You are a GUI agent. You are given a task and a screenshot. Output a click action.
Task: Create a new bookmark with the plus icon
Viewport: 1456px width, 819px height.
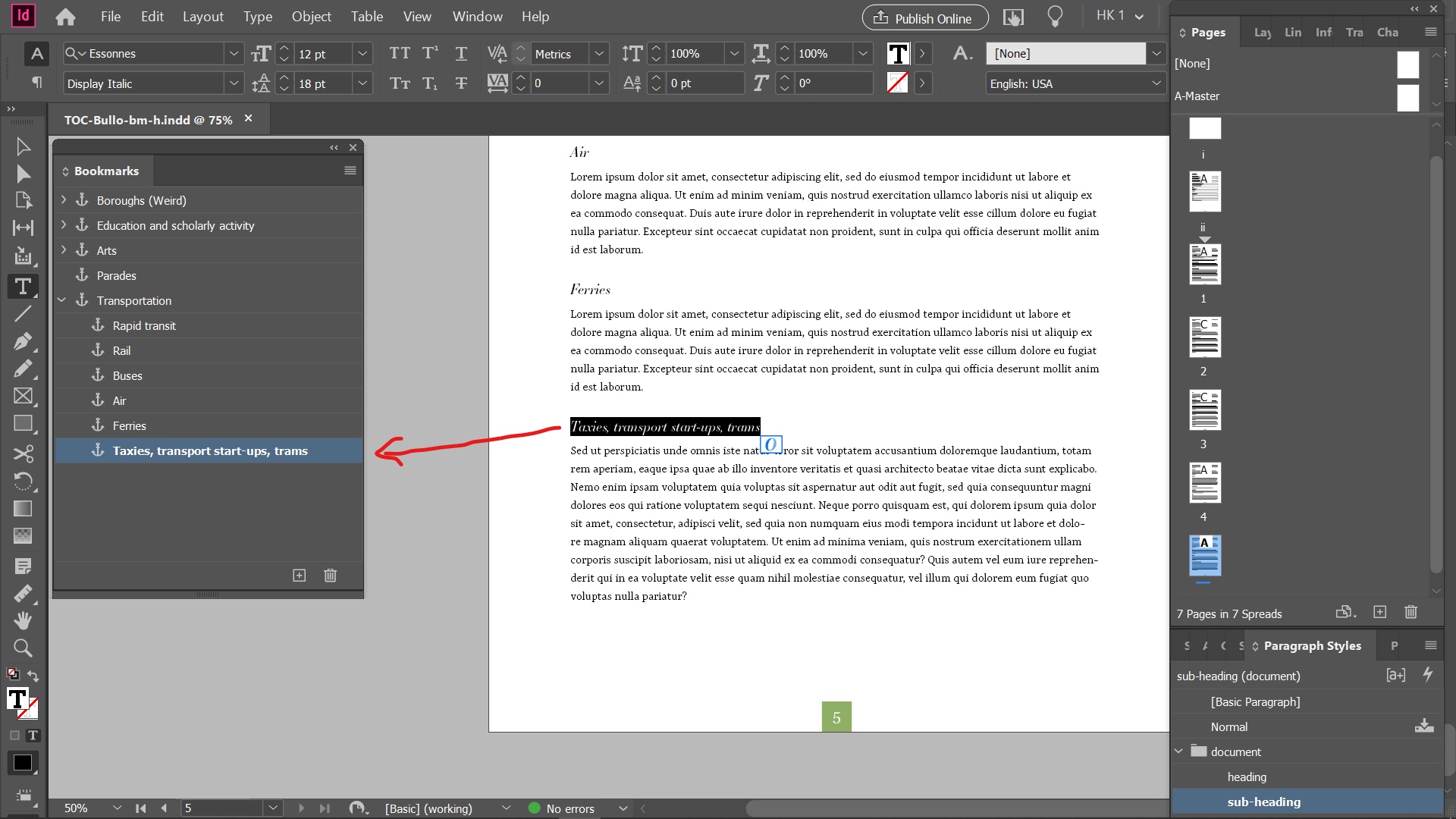[299, 576]
